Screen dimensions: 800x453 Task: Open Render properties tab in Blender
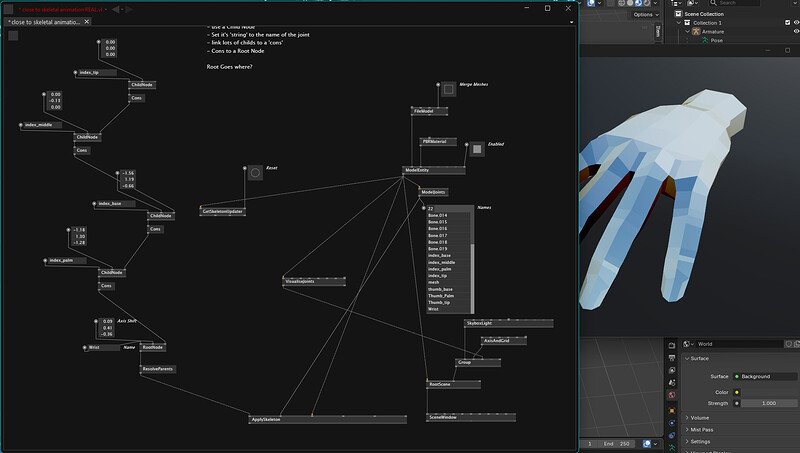coord(671,345)
